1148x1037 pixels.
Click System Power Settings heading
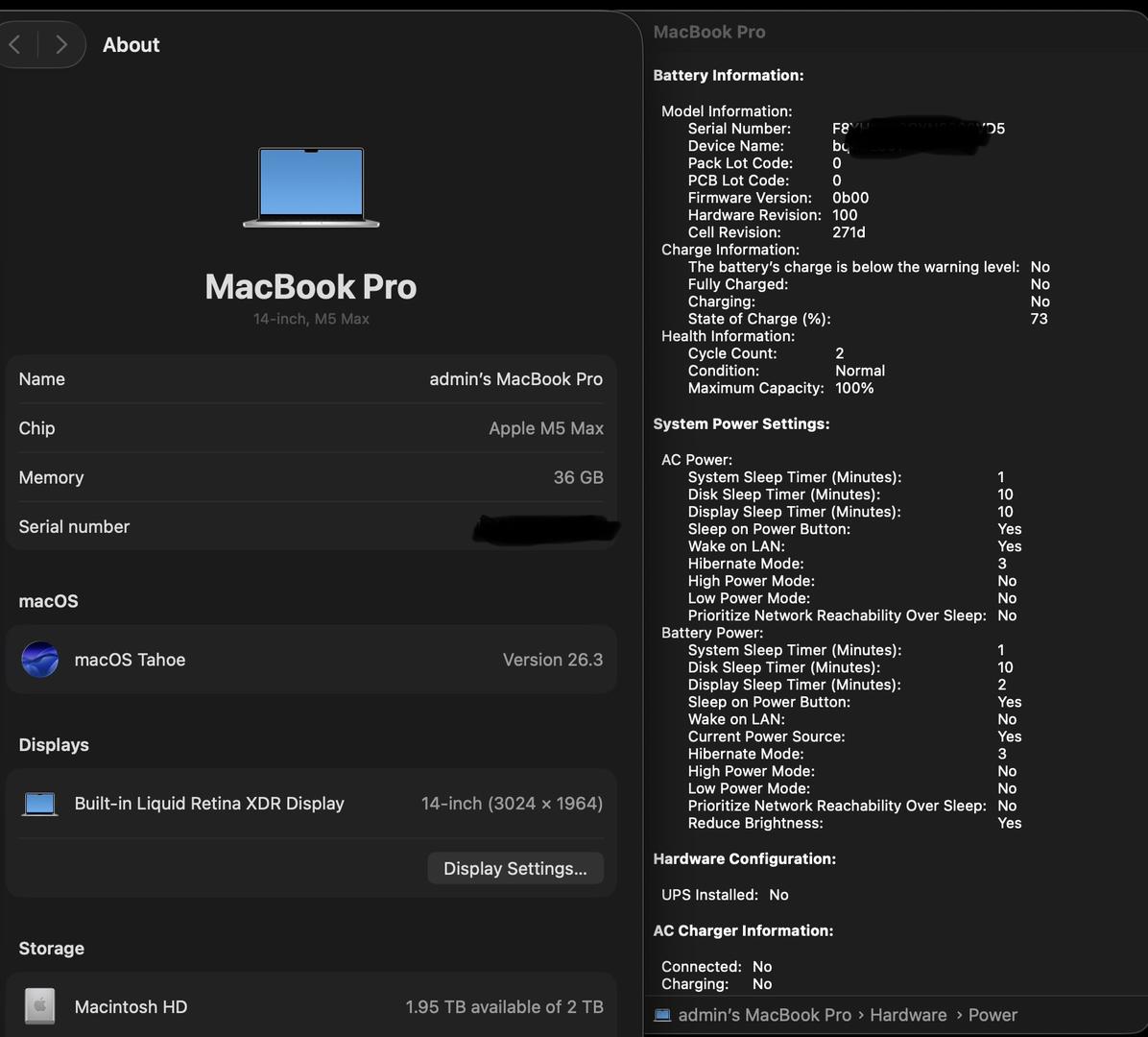741,424
